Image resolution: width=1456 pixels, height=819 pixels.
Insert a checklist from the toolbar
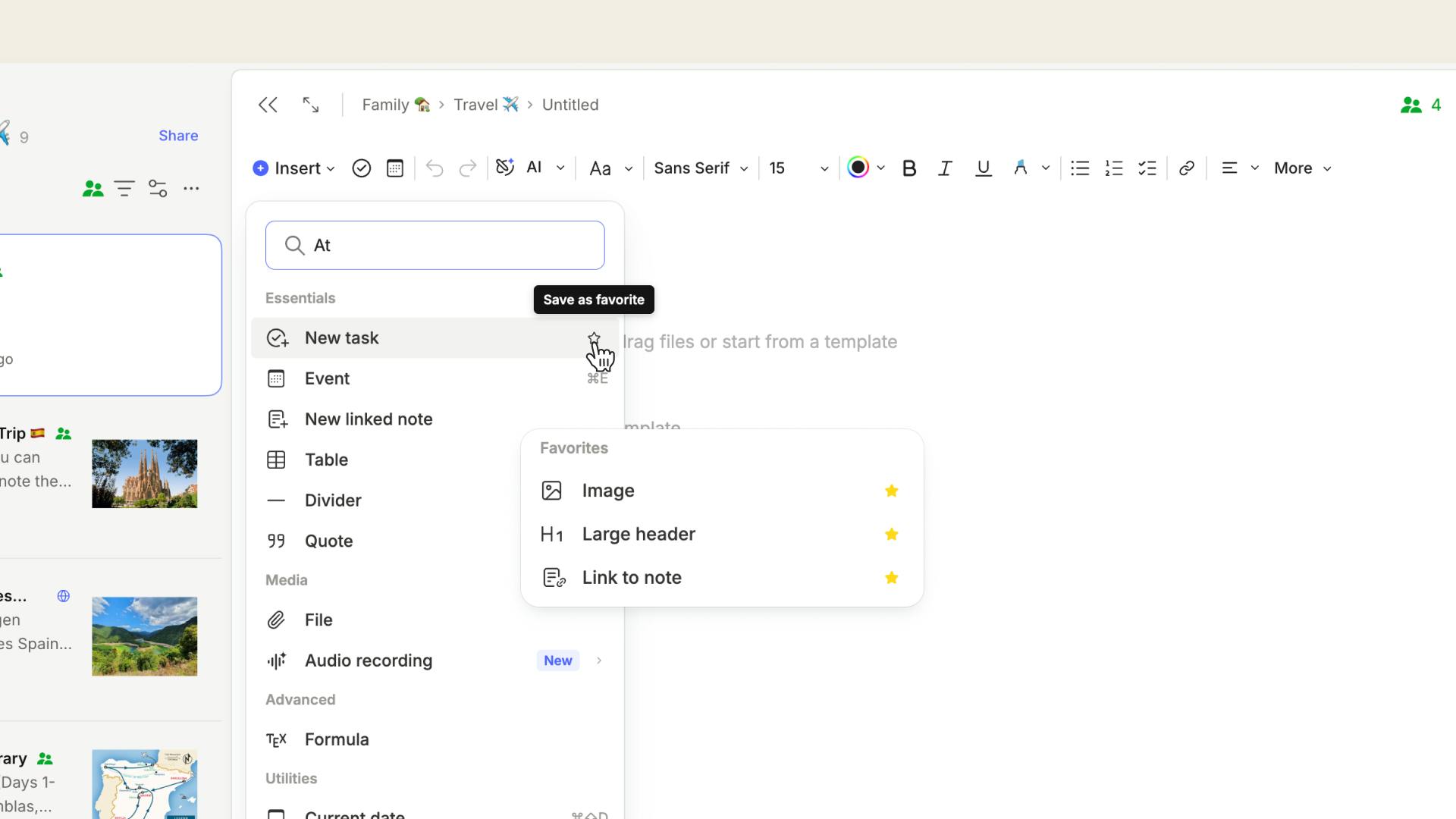tap(1147, 168)
